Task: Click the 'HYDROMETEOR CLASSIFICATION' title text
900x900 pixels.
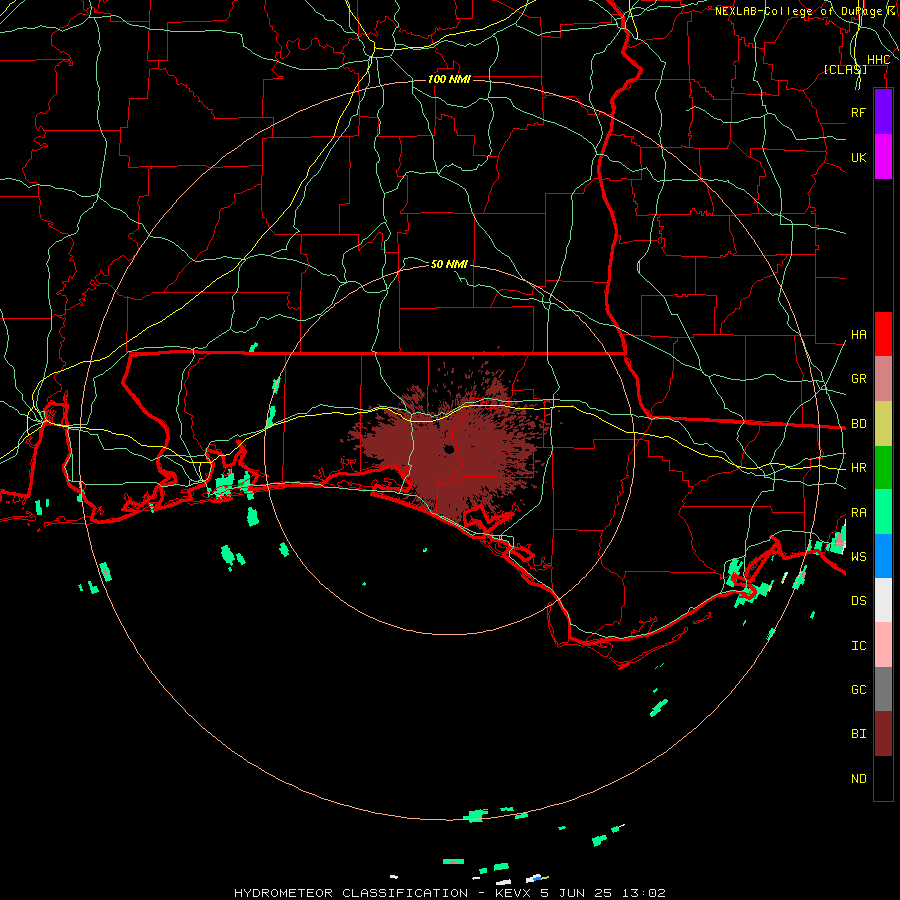Action: coord(351,893)
